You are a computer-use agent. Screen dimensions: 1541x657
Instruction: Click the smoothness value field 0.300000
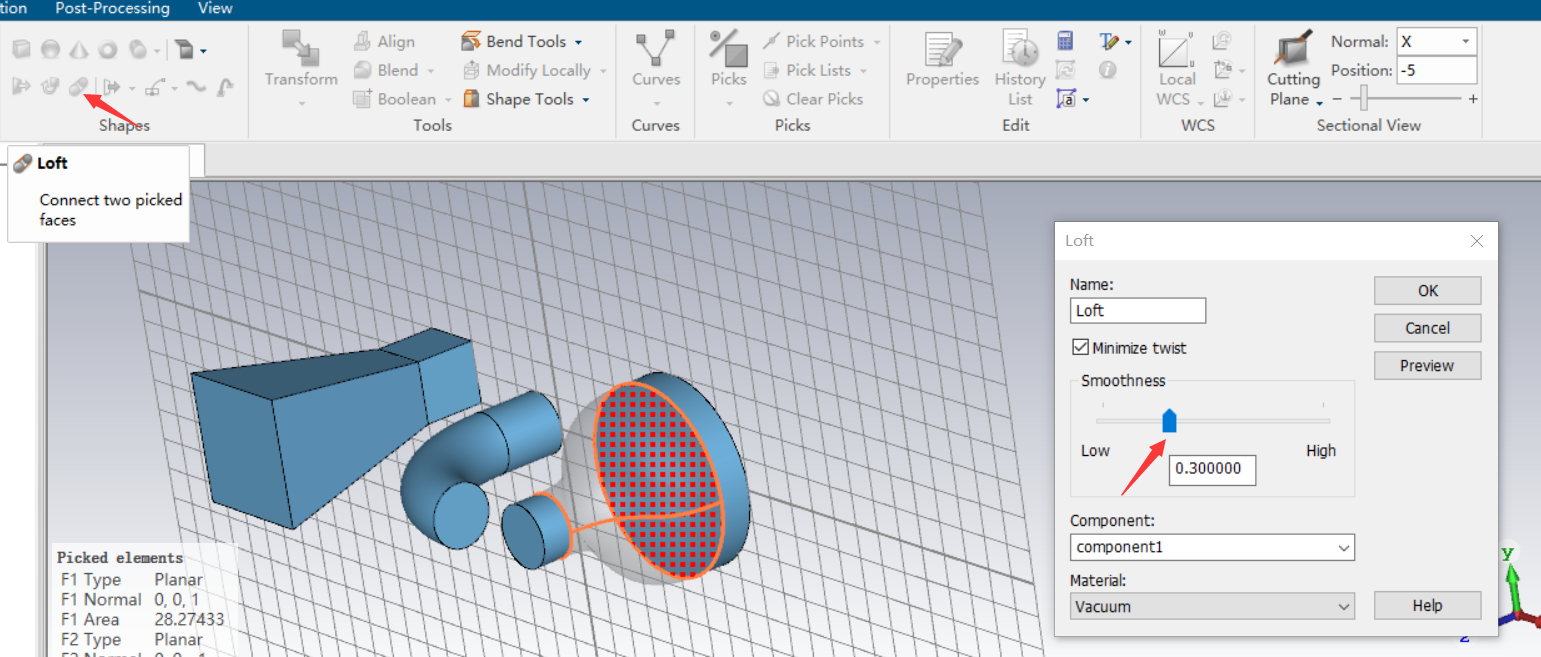coord(1212,469)
